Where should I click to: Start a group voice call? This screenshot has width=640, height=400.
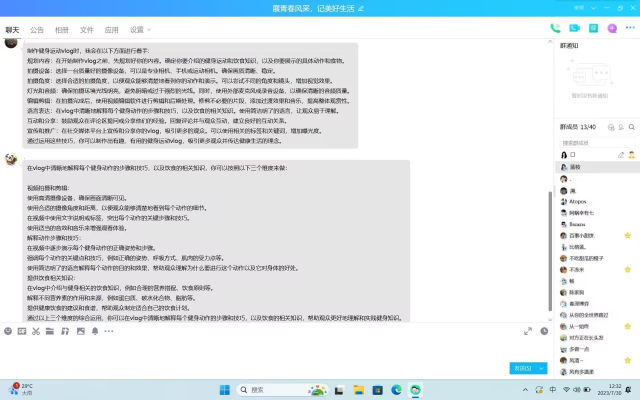click(x=554, y=29)
